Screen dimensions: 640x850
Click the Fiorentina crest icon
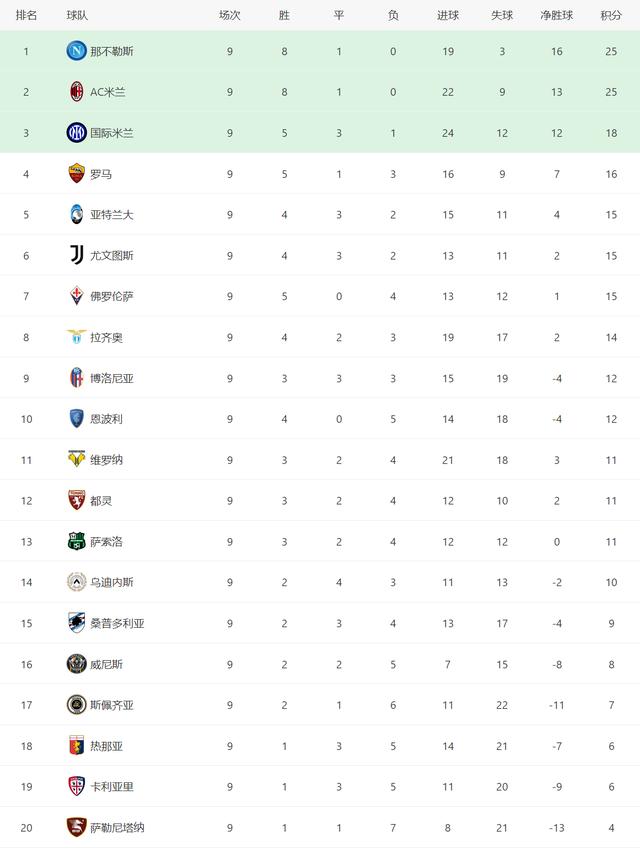pyautogui.click(x=76, y=297)
